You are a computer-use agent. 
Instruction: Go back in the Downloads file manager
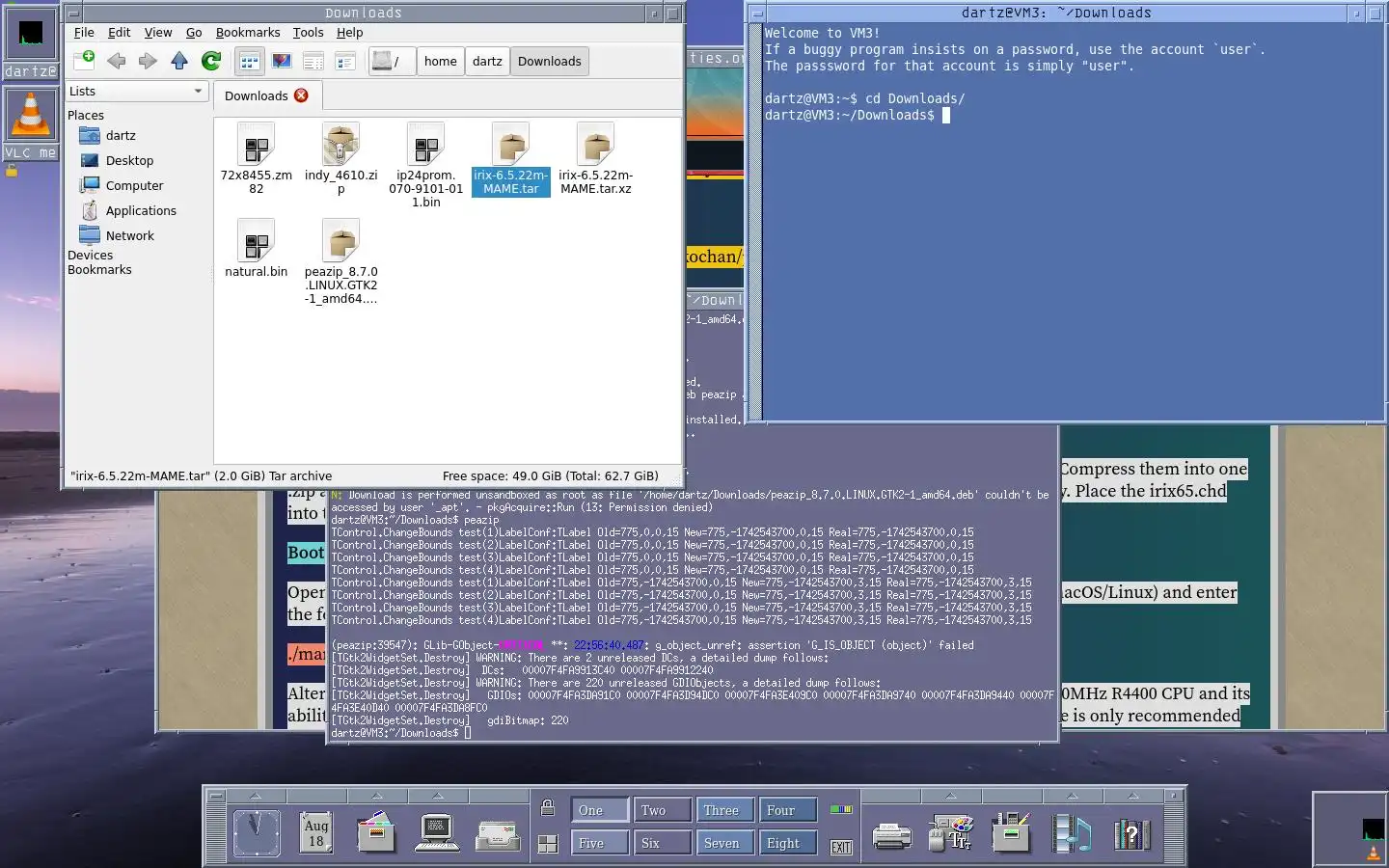click(117, 61)
